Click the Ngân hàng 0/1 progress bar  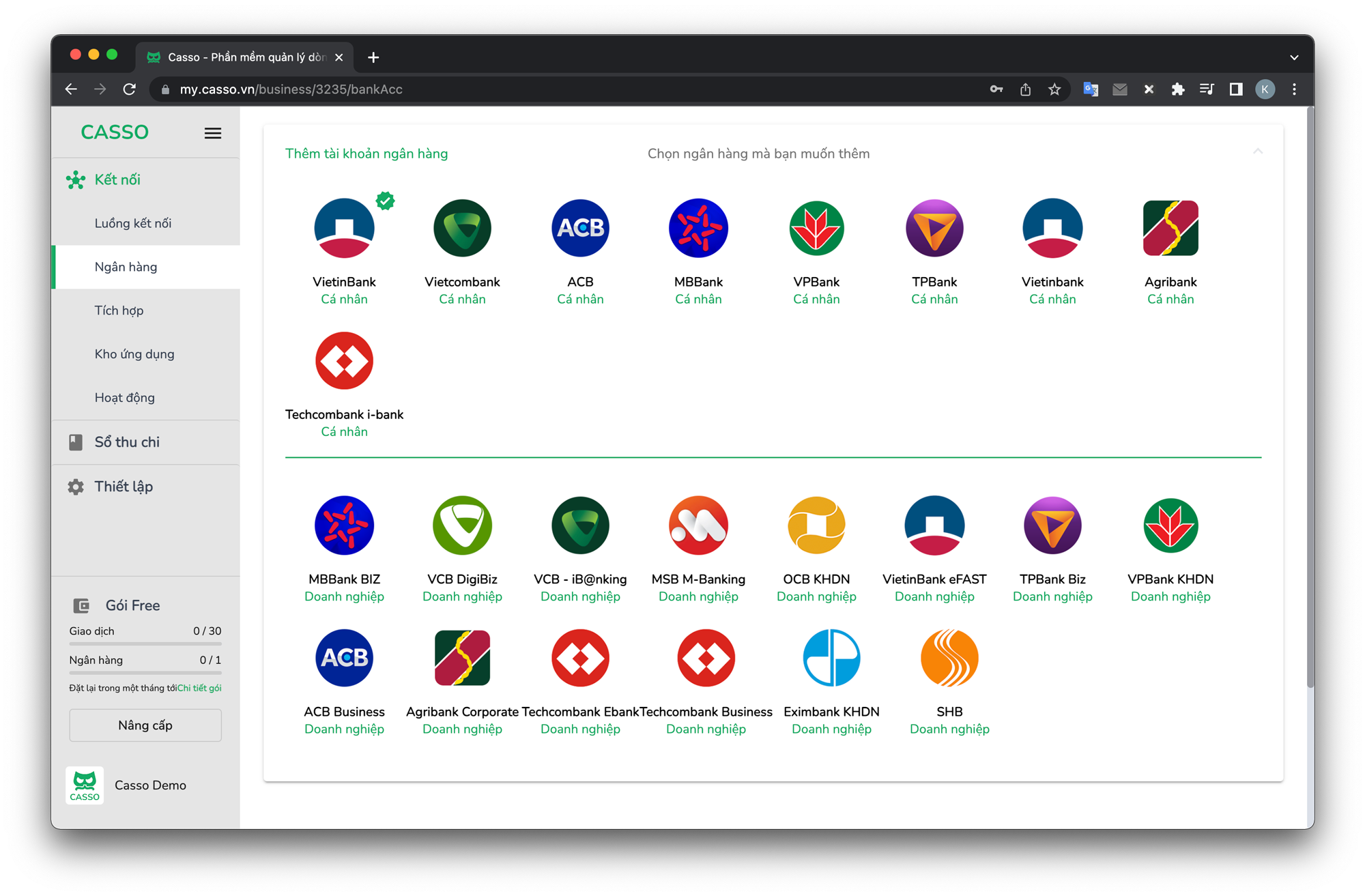point(145,672)
